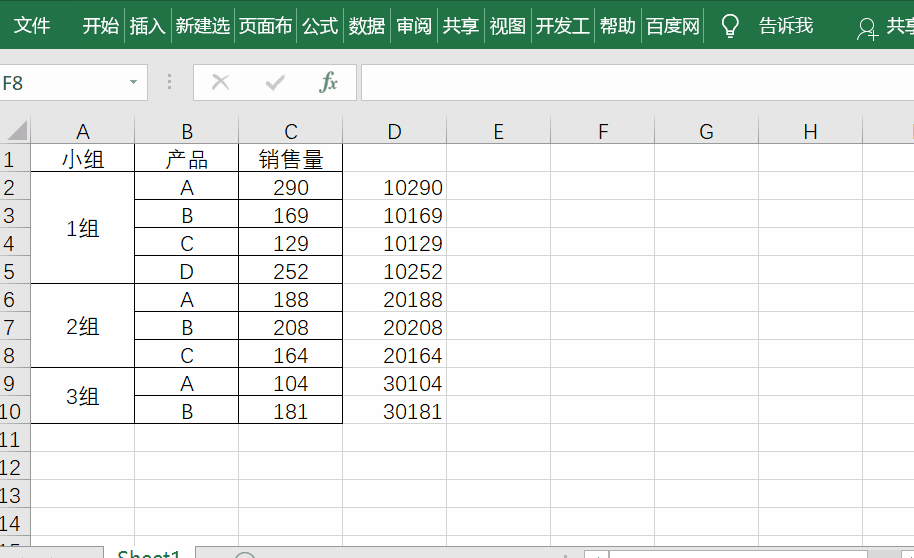Switch to the 视图 ribbon tab
Image resolution: width=914 pixels, height=558 pixels.
click(x=507, y=26)
